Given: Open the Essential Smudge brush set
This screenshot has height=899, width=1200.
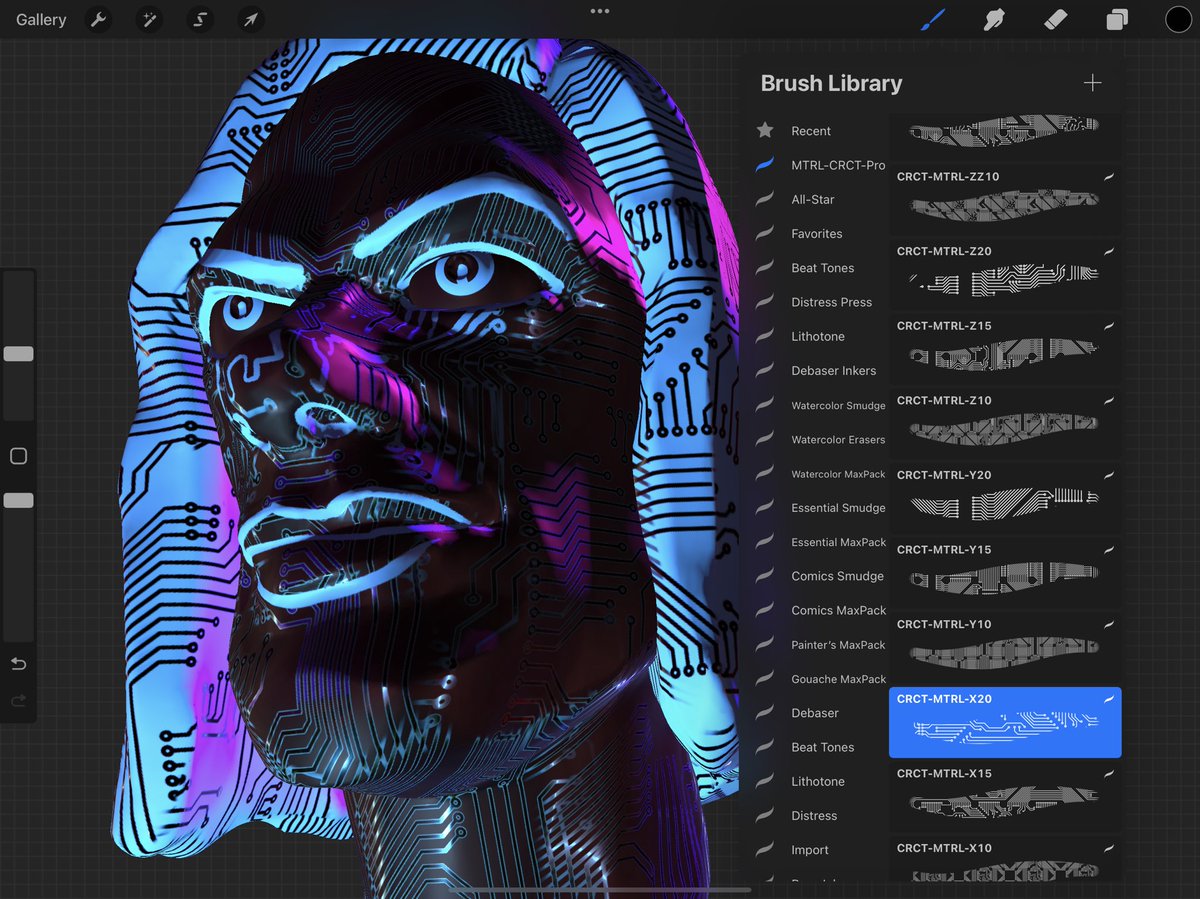Looking at the screenshot, I should pyautogui.click(x=839, y=508).
